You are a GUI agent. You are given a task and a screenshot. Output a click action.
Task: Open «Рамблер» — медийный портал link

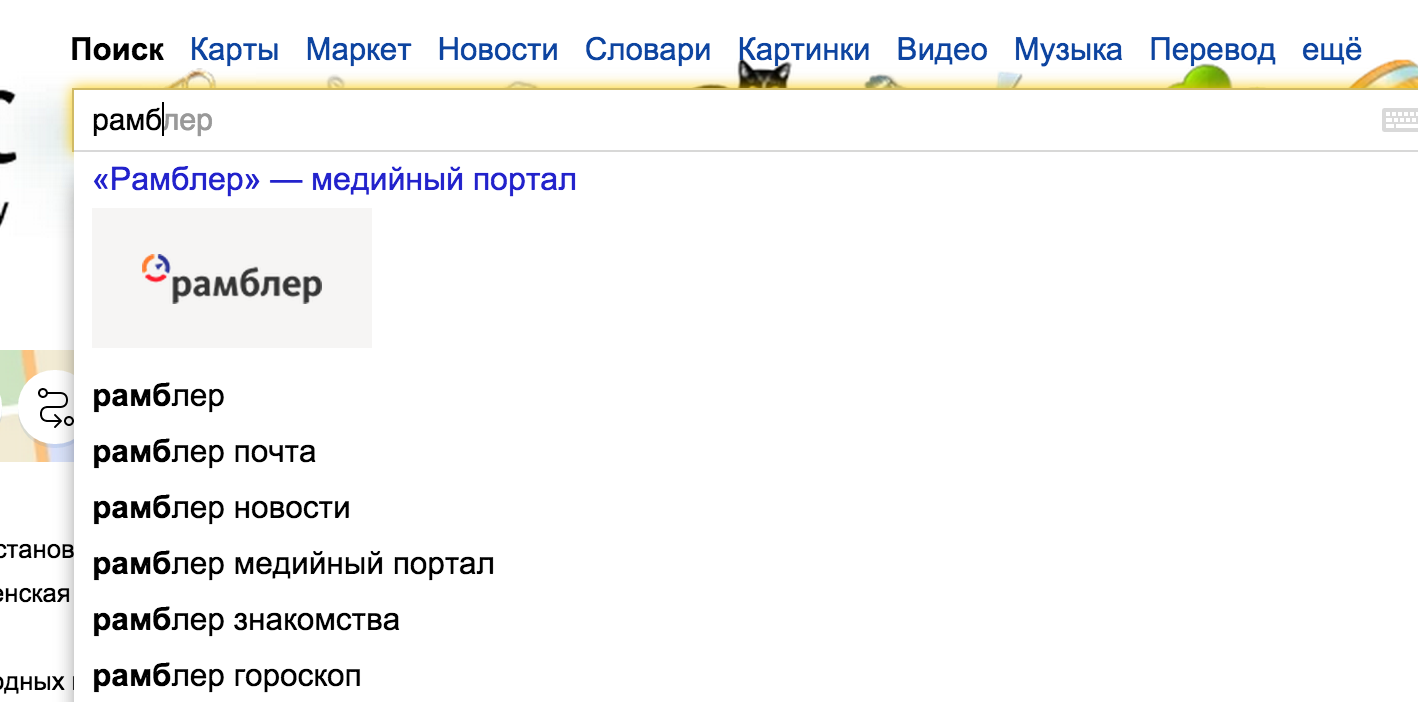(x=334, y=180)
